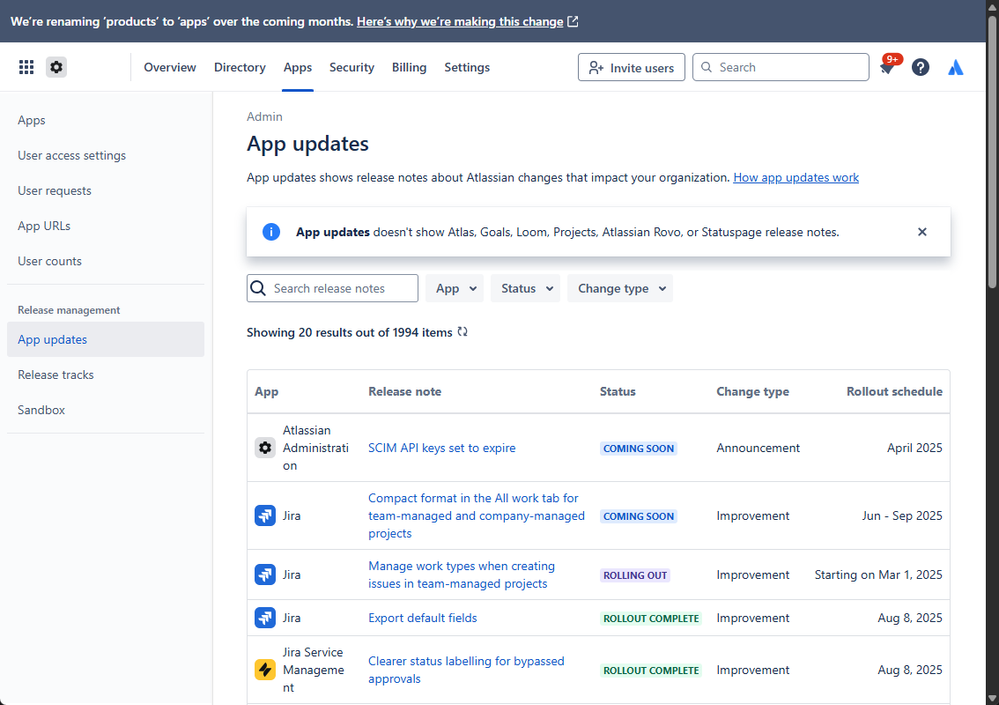Click the Release note column header
This screenshot has height=705, width=999.
click(x=405, y=392)
